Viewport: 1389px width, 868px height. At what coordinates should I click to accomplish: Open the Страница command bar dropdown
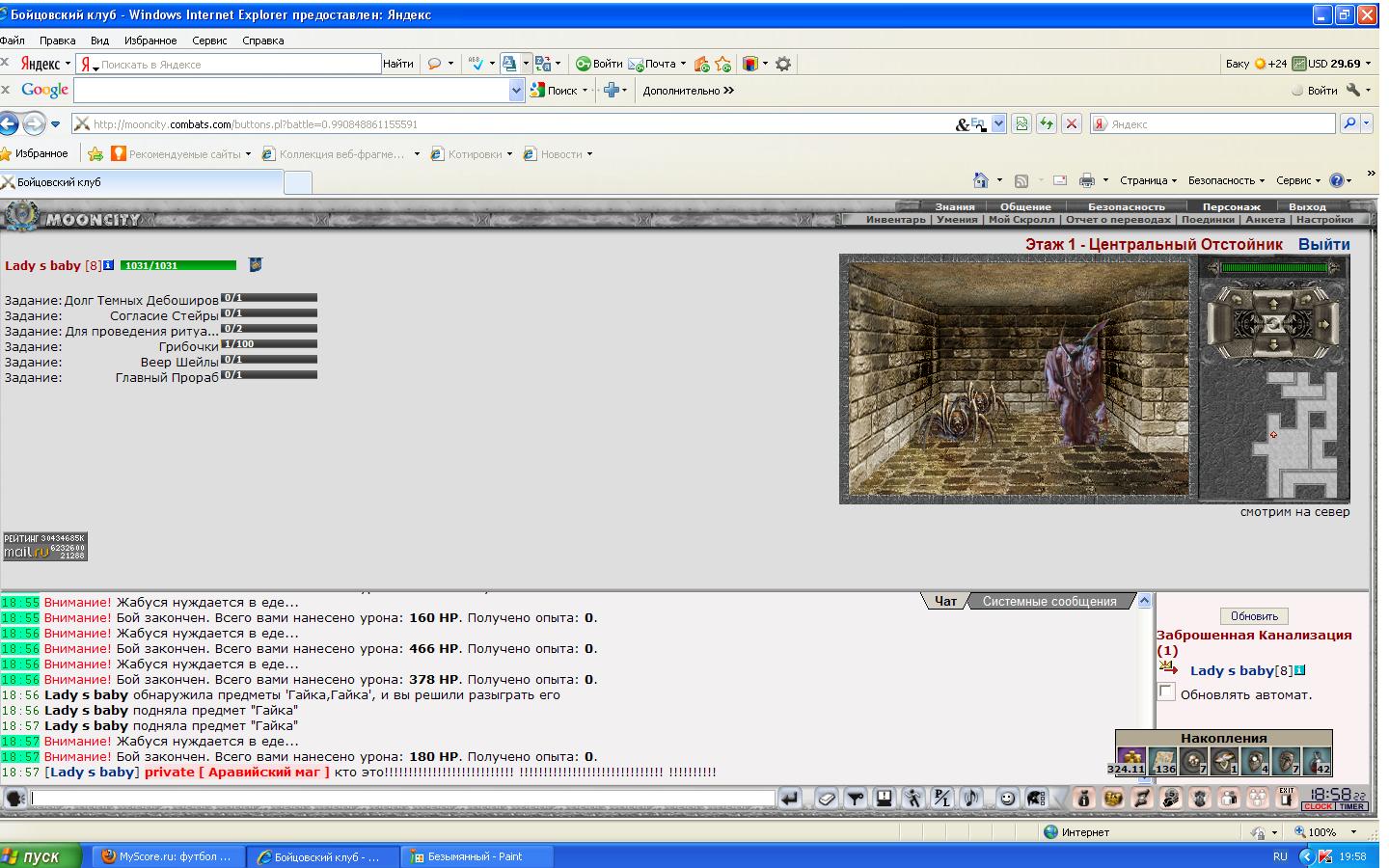coord(1149,180)
